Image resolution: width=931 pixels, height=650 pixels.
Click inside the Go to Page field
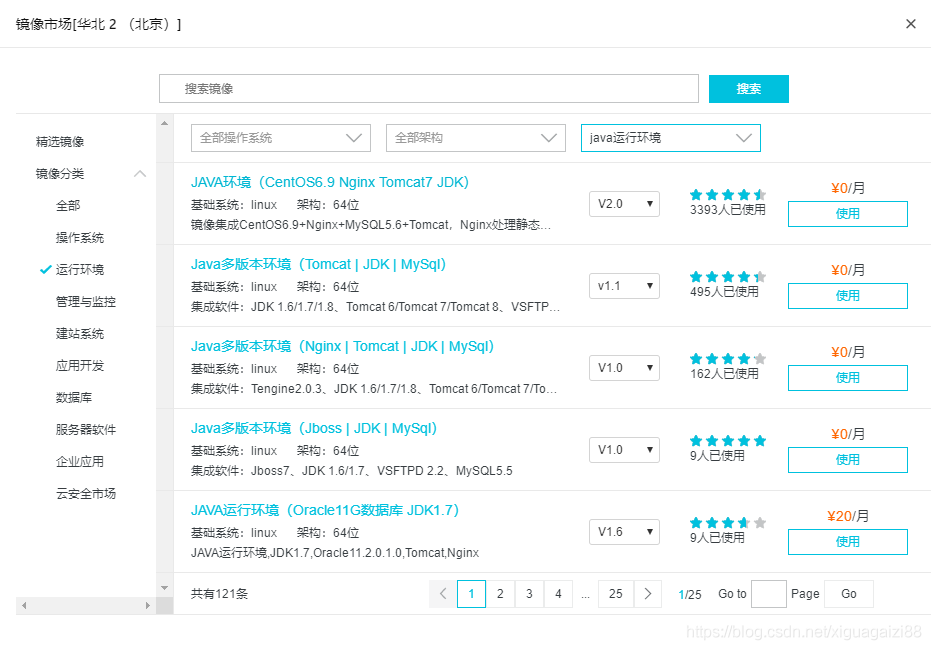click(x=768, y=593)
